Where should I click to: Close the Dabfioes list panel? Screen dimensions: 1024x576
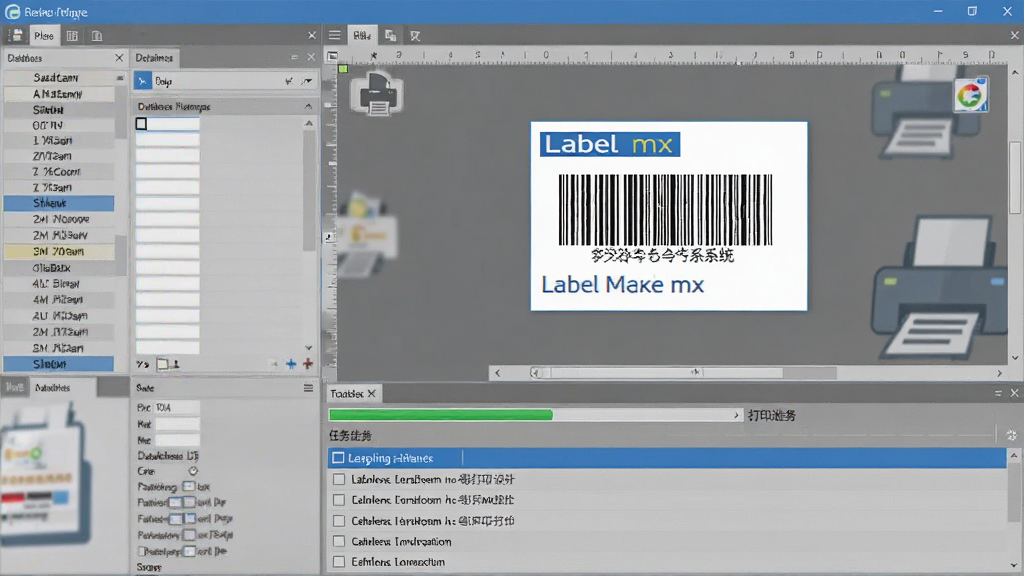pos(119,57)
